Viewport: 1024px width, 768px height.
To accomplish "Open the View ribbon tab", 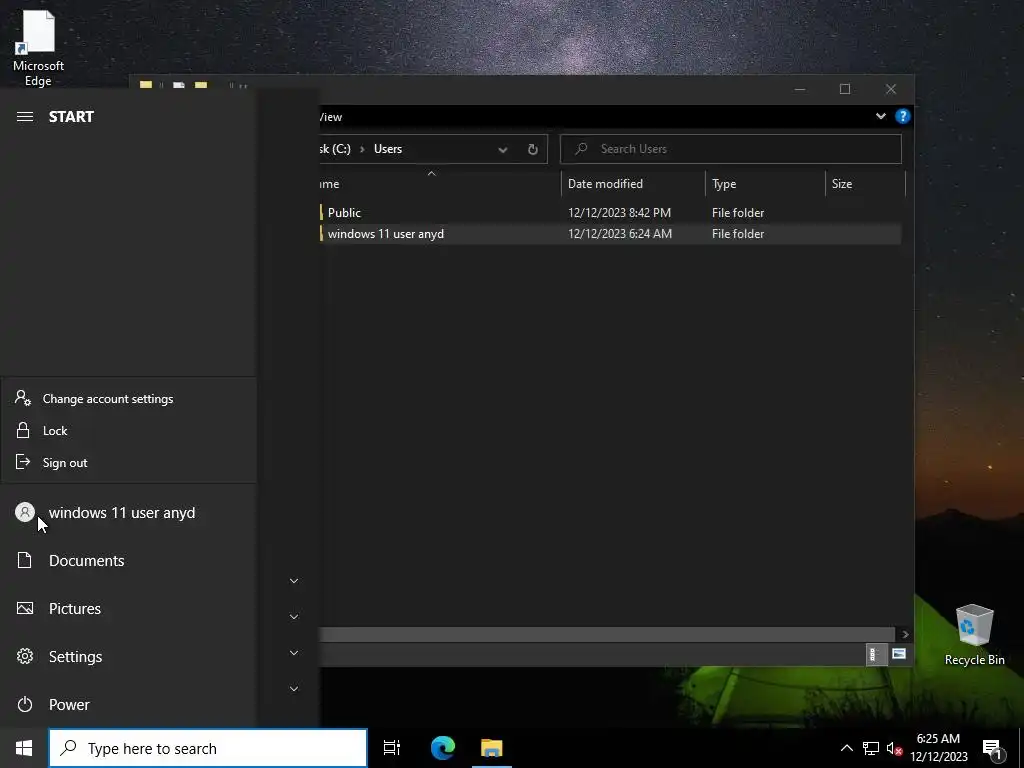I will click(330, 117).
